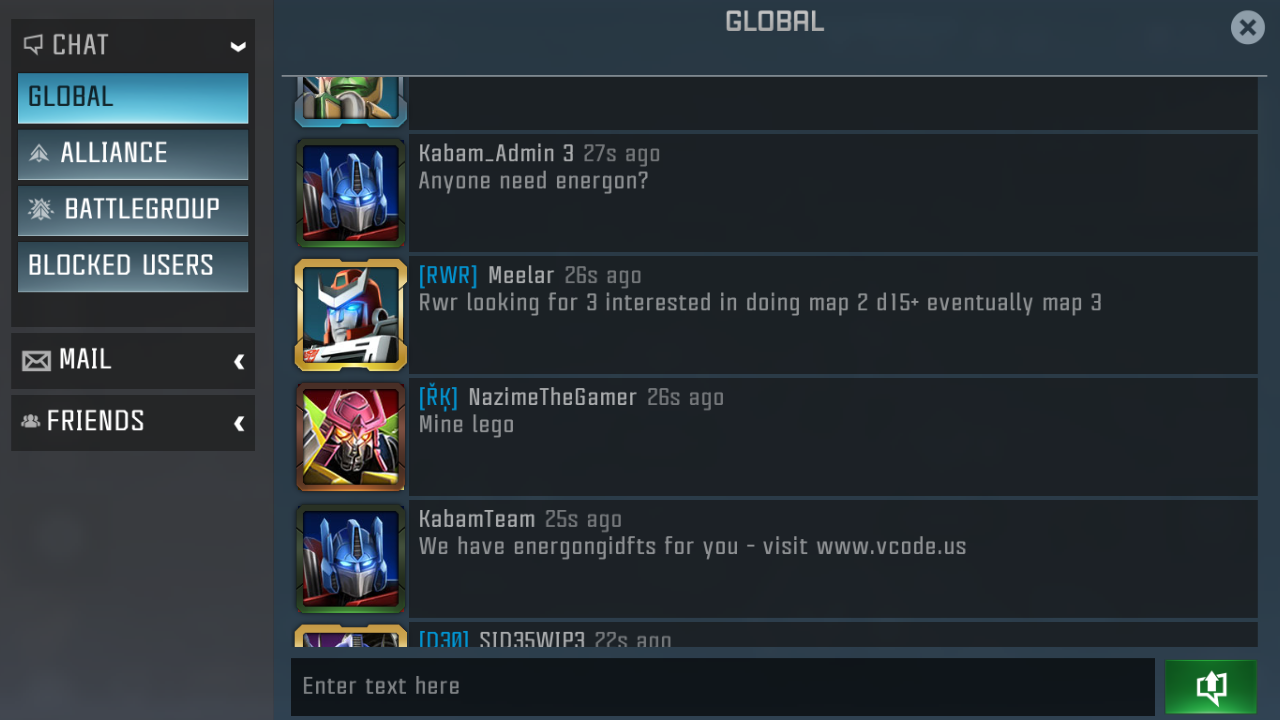Click the mail envelope icon

(36, 361)
